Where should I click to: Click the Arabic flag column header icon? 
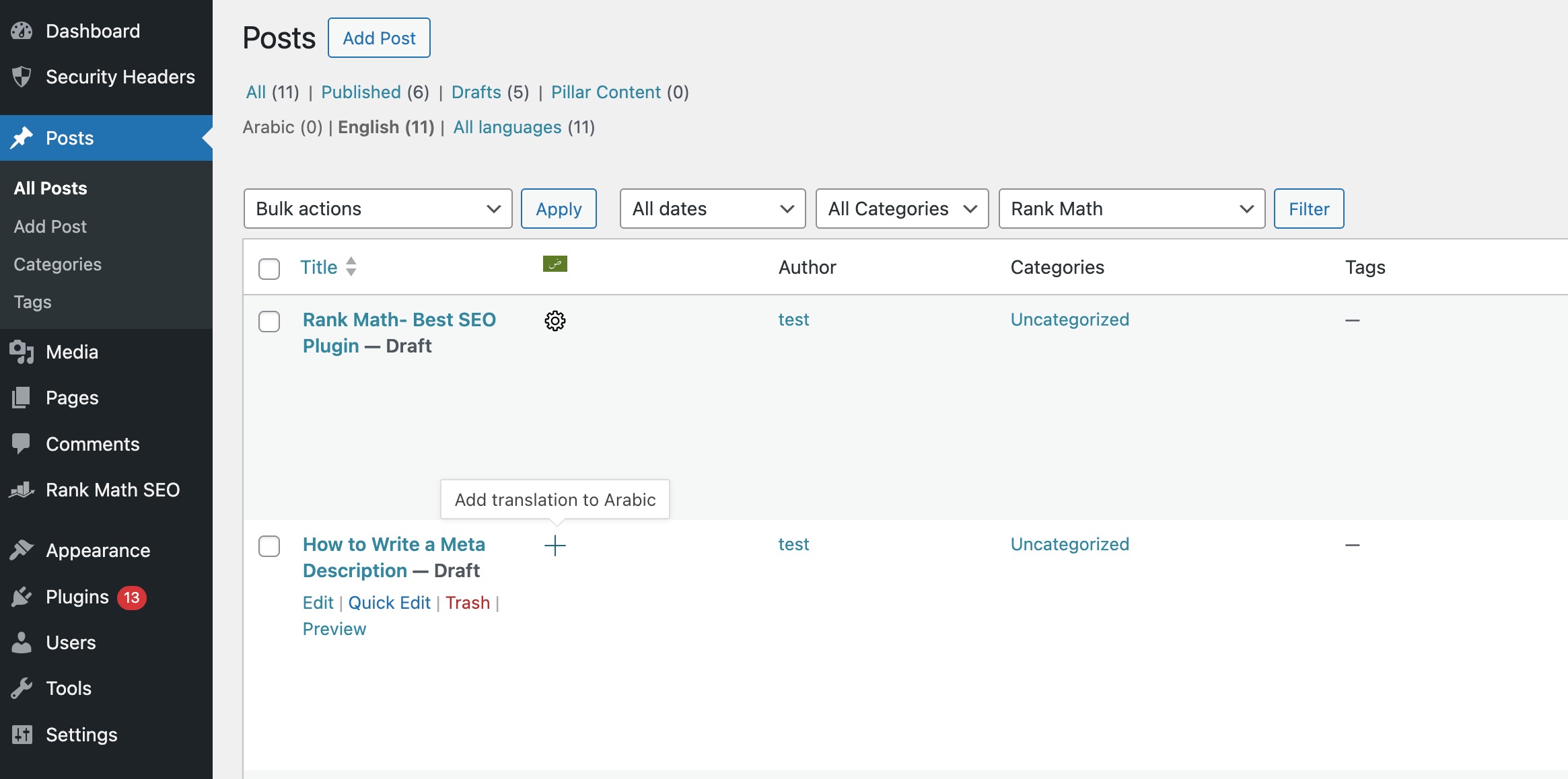(555, 264)
